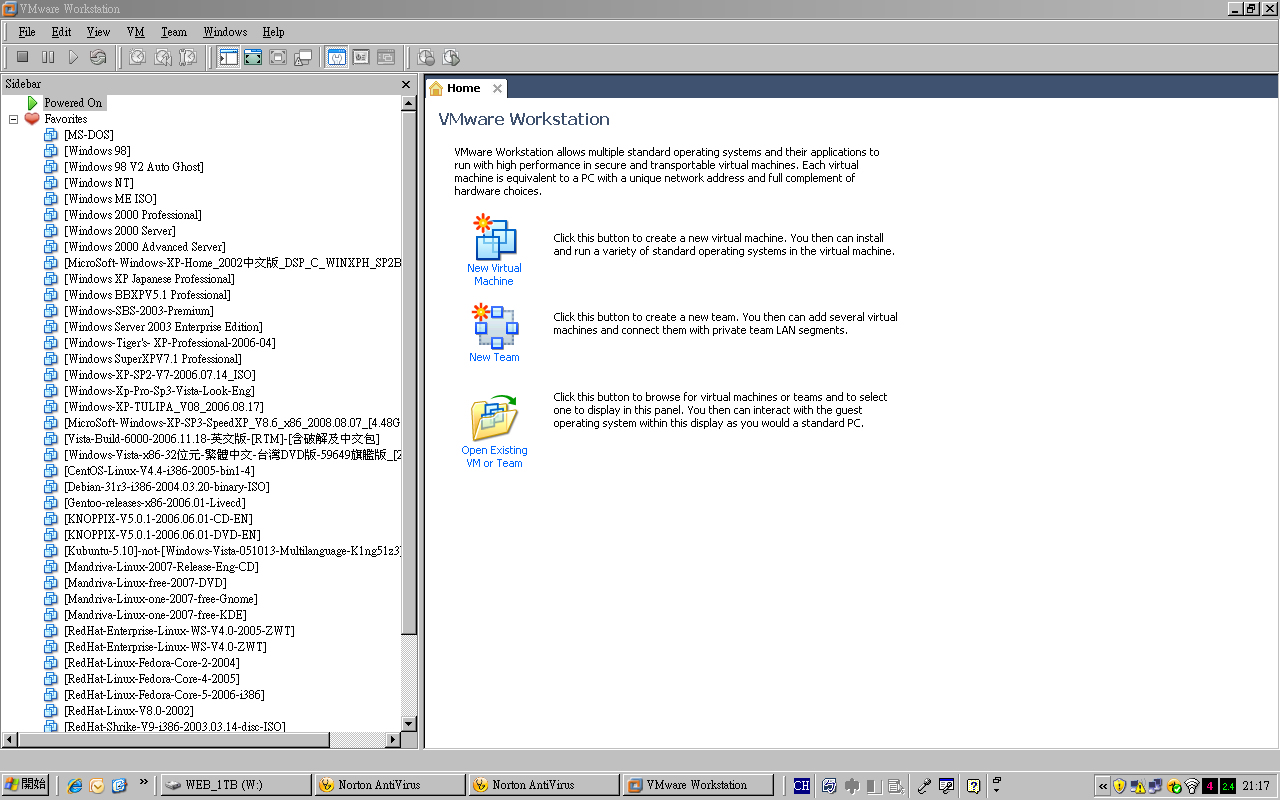Click the Reset toolbar icon
Image resolution: width=1280 pixels, height=800 pixels.
pos(98,58)
